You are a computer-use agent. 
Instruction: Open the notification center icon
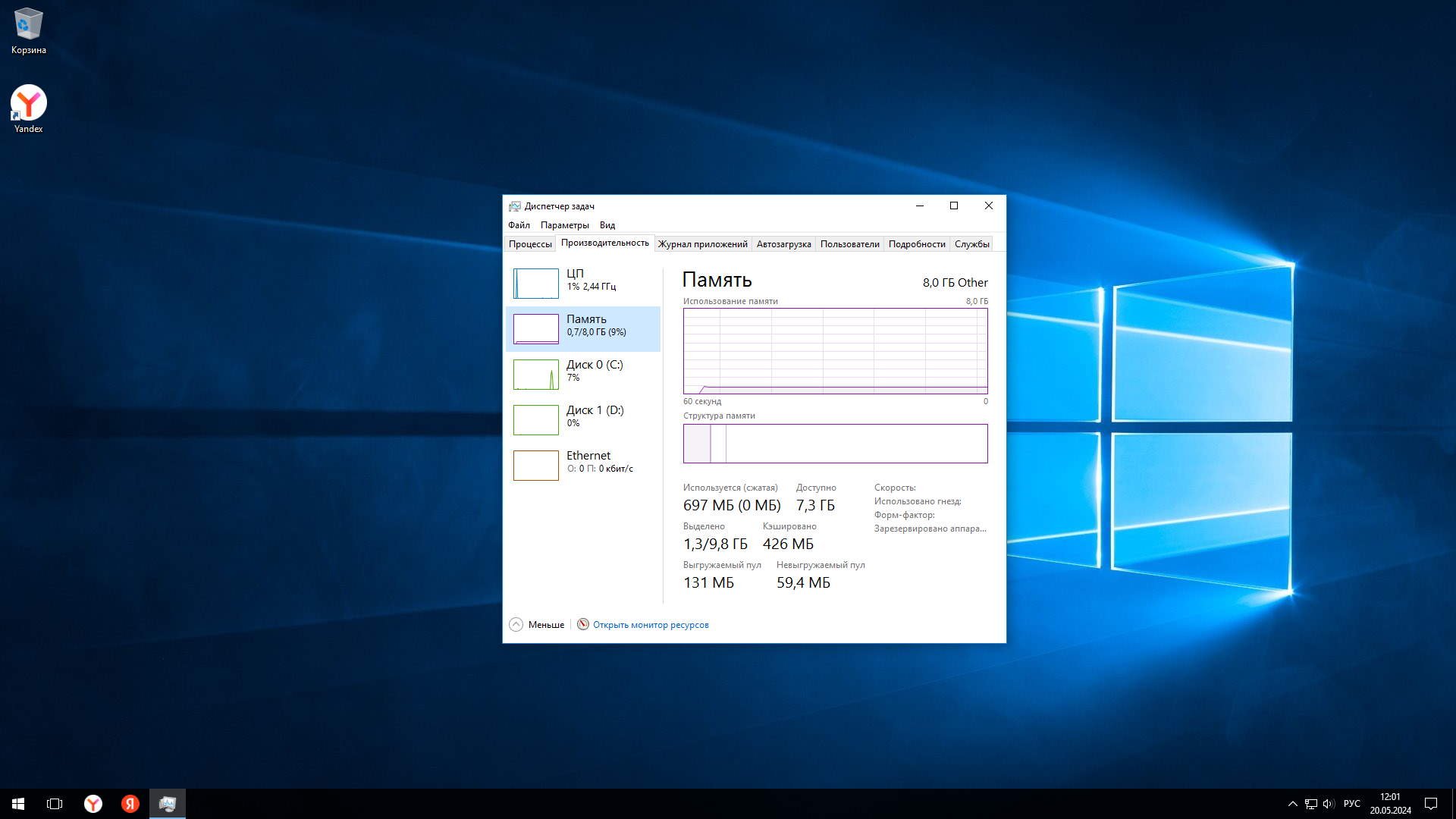point(1431,804)
